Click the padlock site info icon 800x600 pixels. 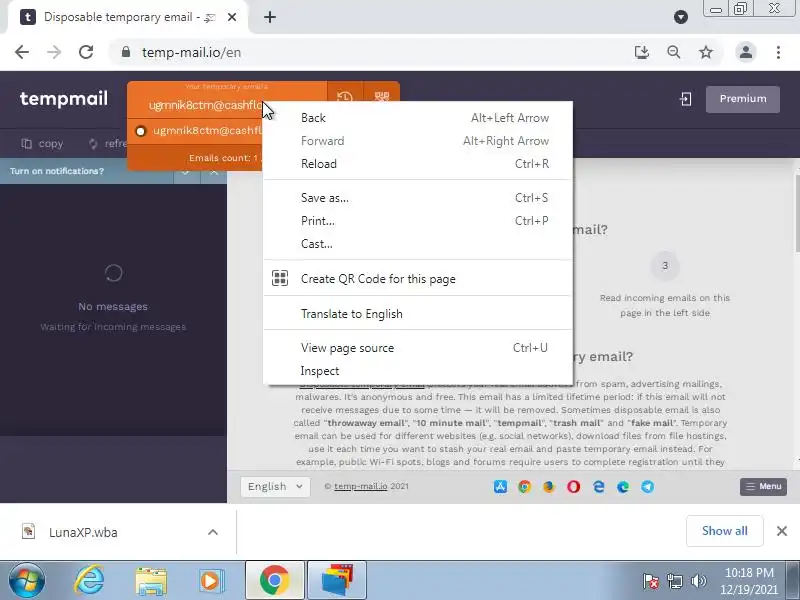126,52
